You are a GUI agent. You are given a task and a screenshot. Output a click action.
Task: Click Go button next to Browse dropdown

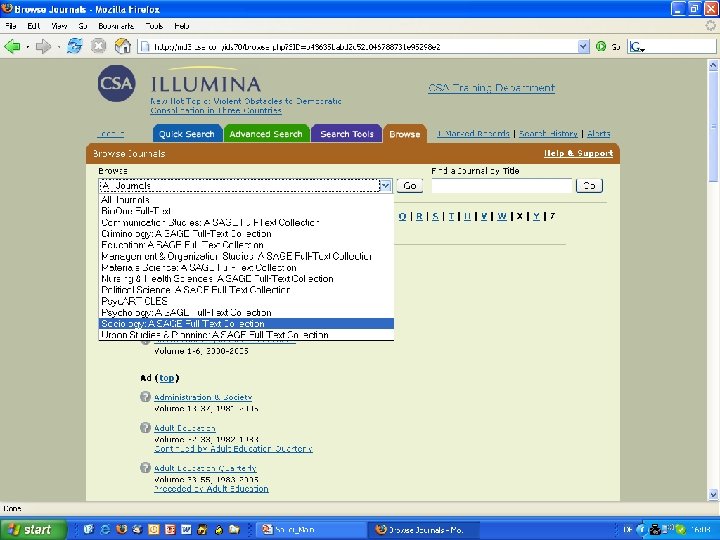tap(410, 186)
